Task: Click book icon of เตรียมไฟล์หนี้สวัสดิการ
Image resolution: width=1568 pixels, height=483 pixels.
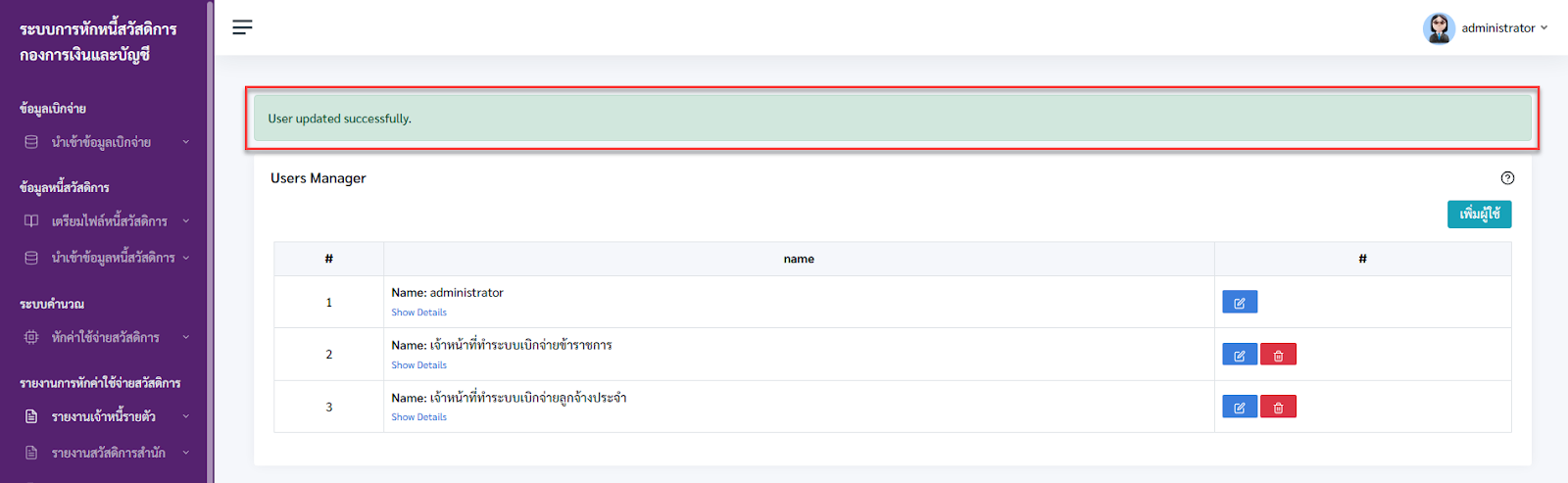Action: point(31,221)
